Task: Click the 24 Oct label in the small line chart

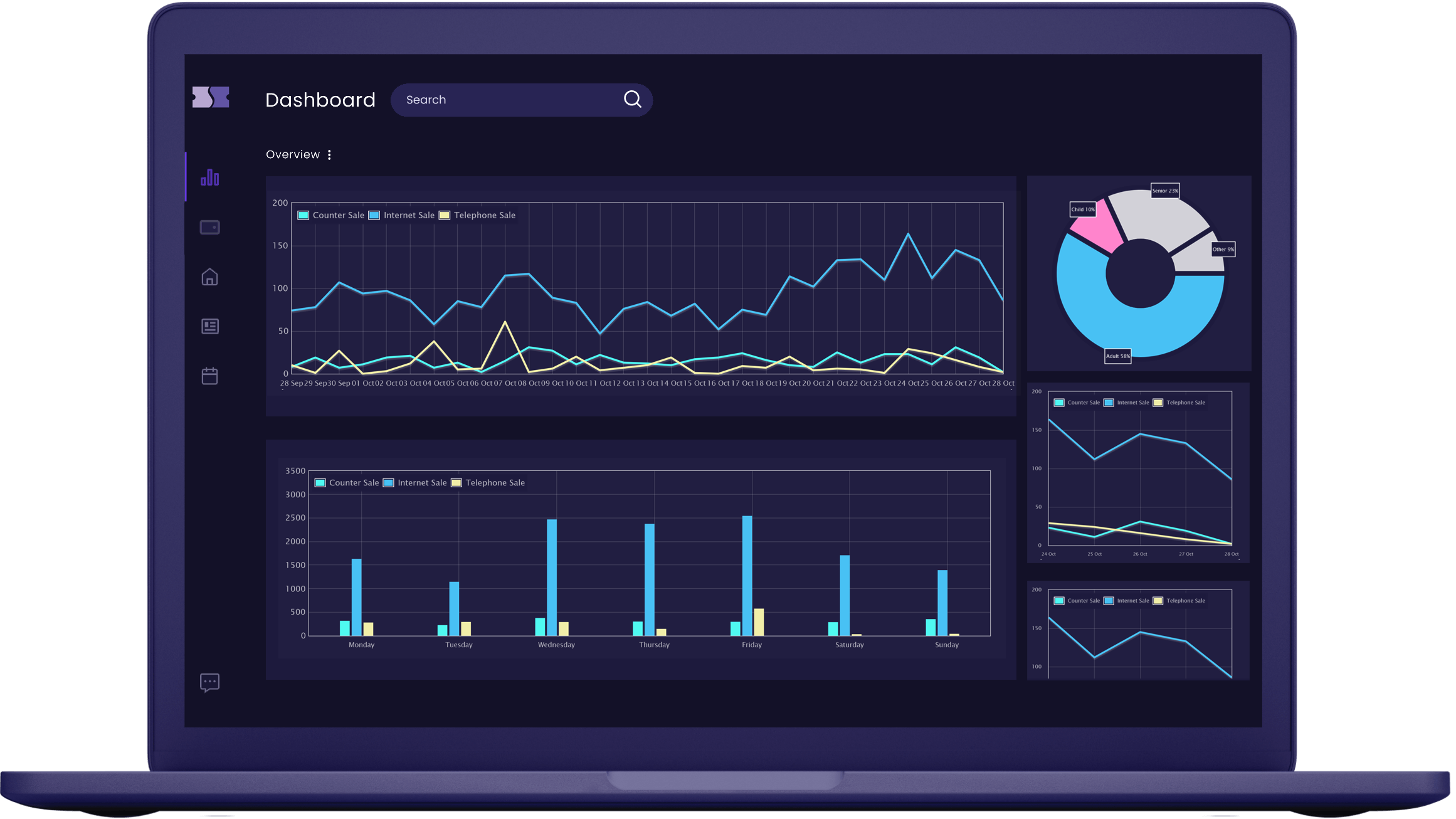Action: (1048, 554)
